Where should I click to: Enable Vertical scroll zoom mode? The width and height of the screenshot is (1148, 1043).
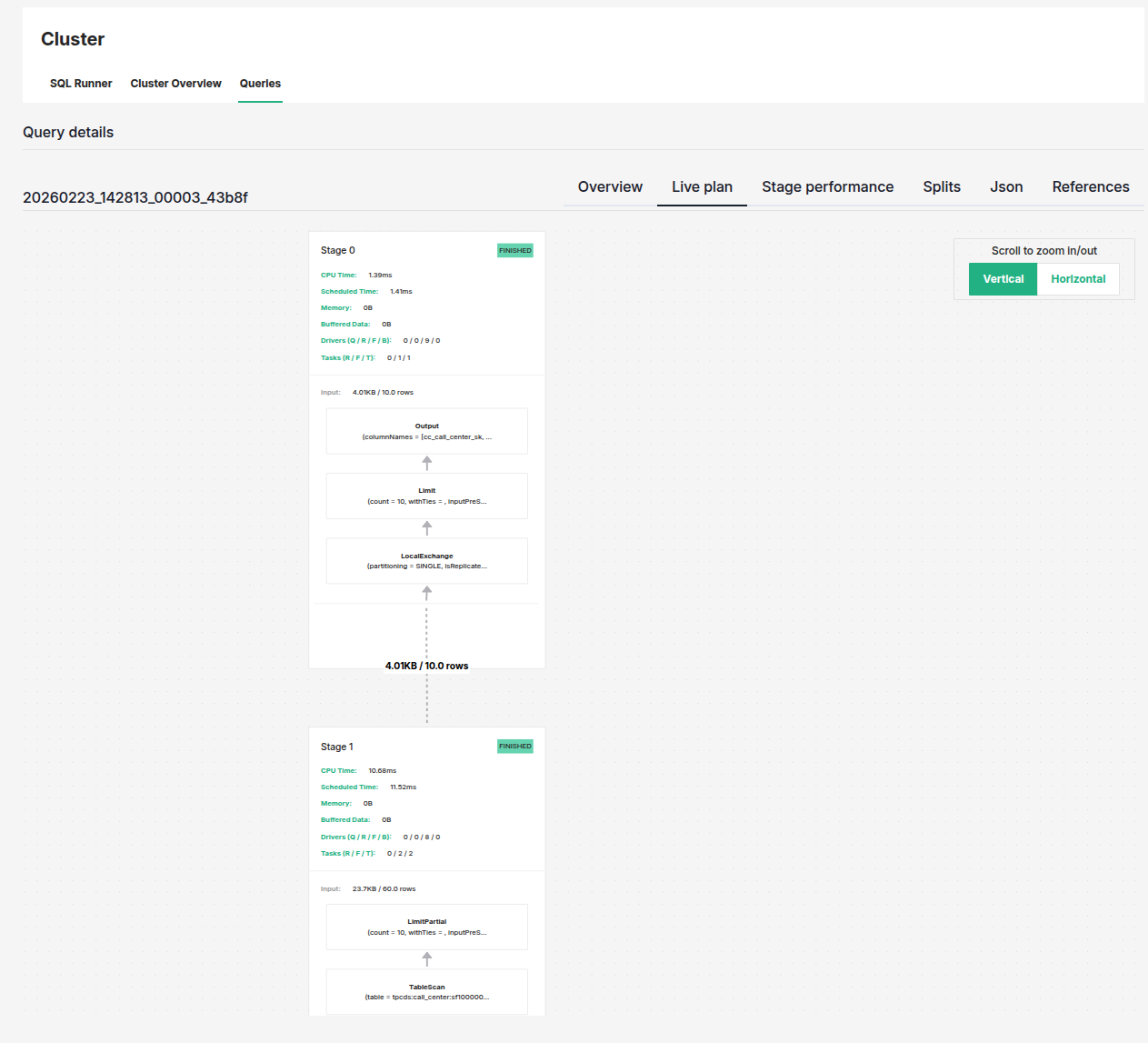tap(1003, 279)
